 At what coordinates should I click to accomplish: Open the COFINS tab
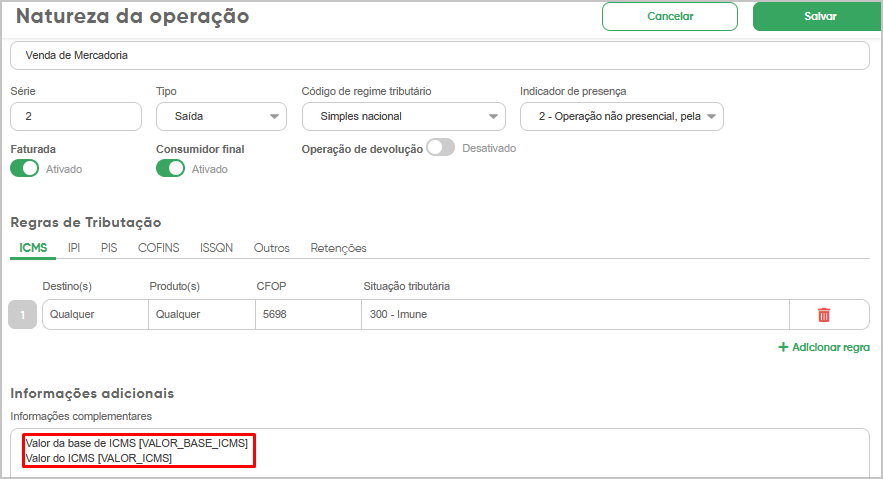pyautogui.click(x=158, y=248)
